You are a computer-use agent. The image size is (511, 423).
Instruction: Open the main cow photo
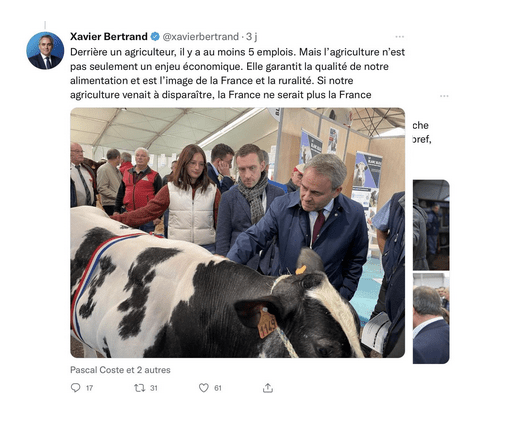237,232
